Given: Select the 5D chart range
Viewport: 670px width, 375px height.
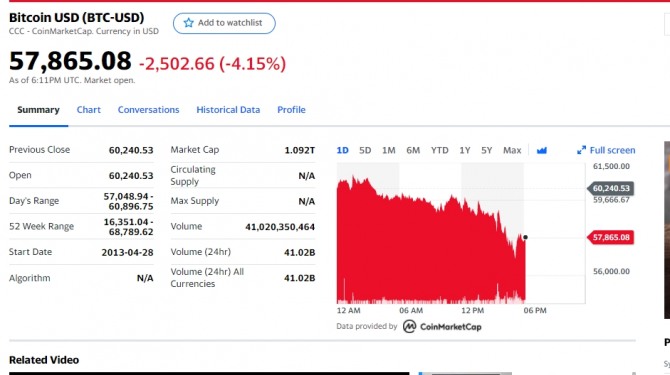Looking at the screenshot, I should click(365, 150).
